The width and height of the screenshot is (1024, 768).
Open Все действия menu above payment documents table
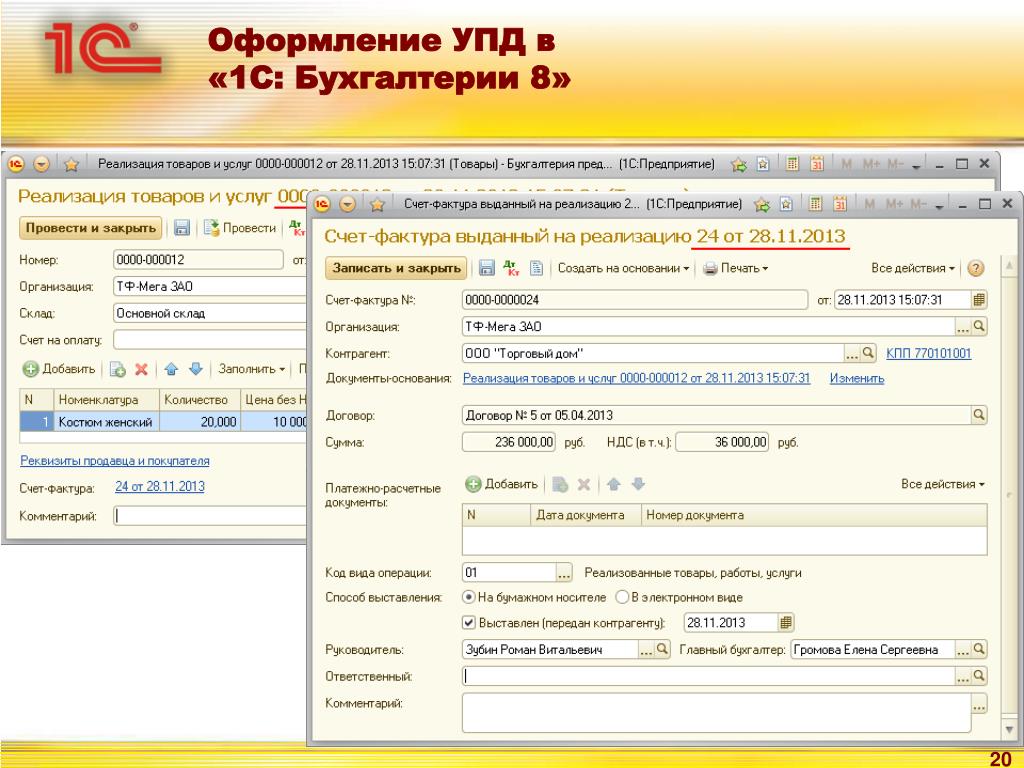(942, 484)
